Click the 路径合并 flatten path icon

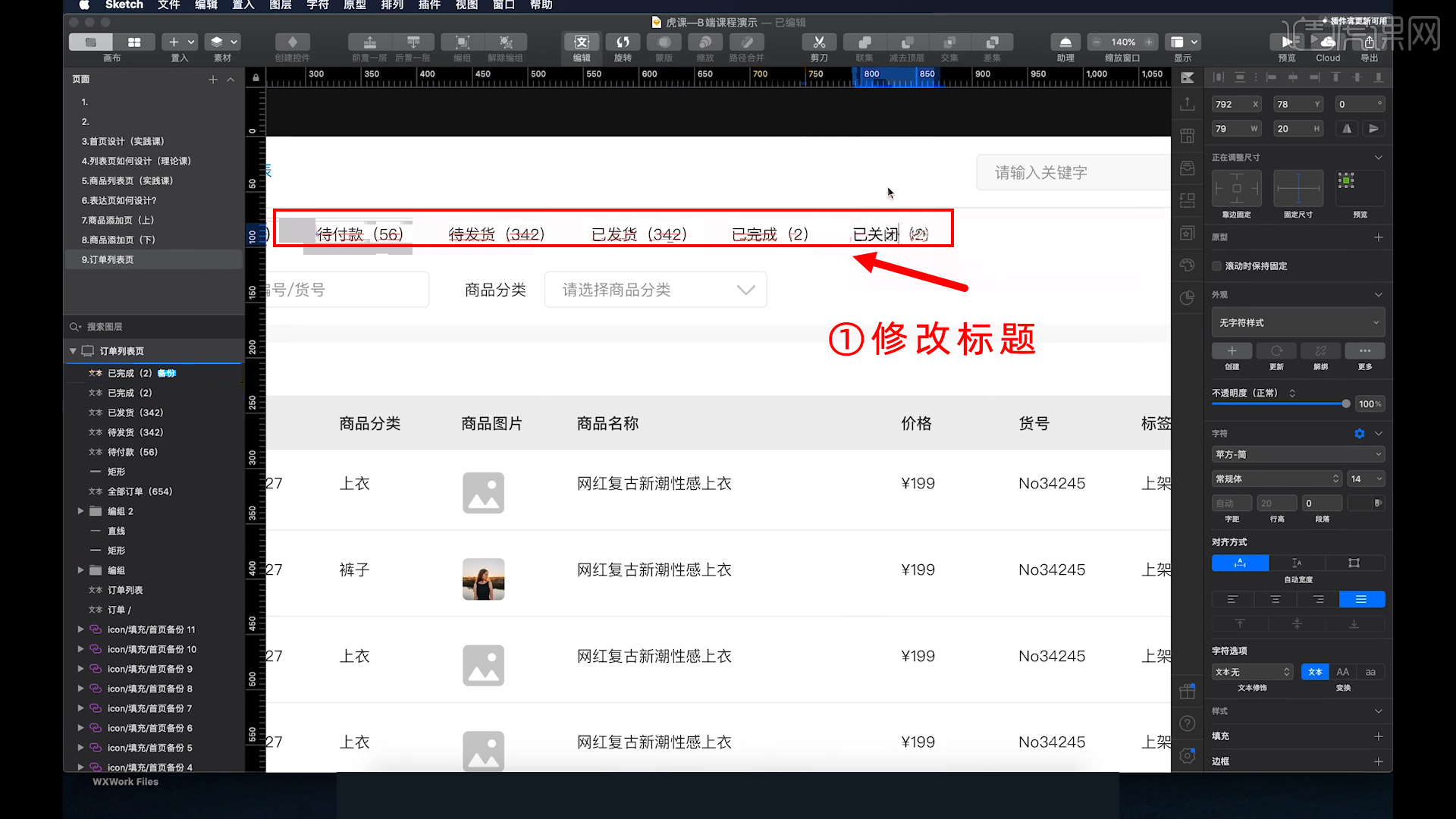click(747, 42)
